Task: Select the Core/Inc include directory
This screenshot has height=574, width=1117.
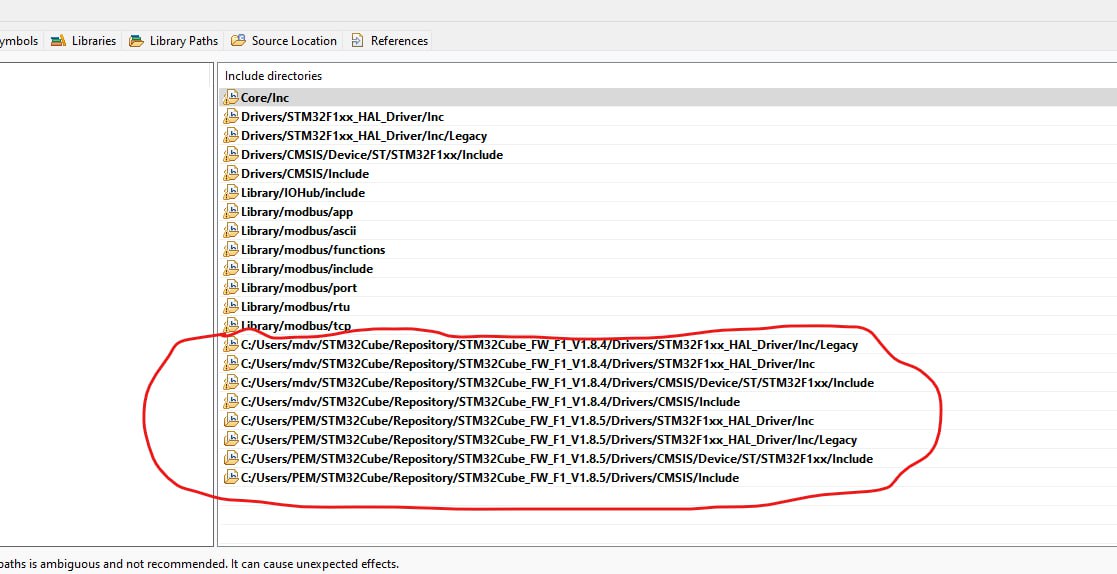Action: [x=668, y=98]
